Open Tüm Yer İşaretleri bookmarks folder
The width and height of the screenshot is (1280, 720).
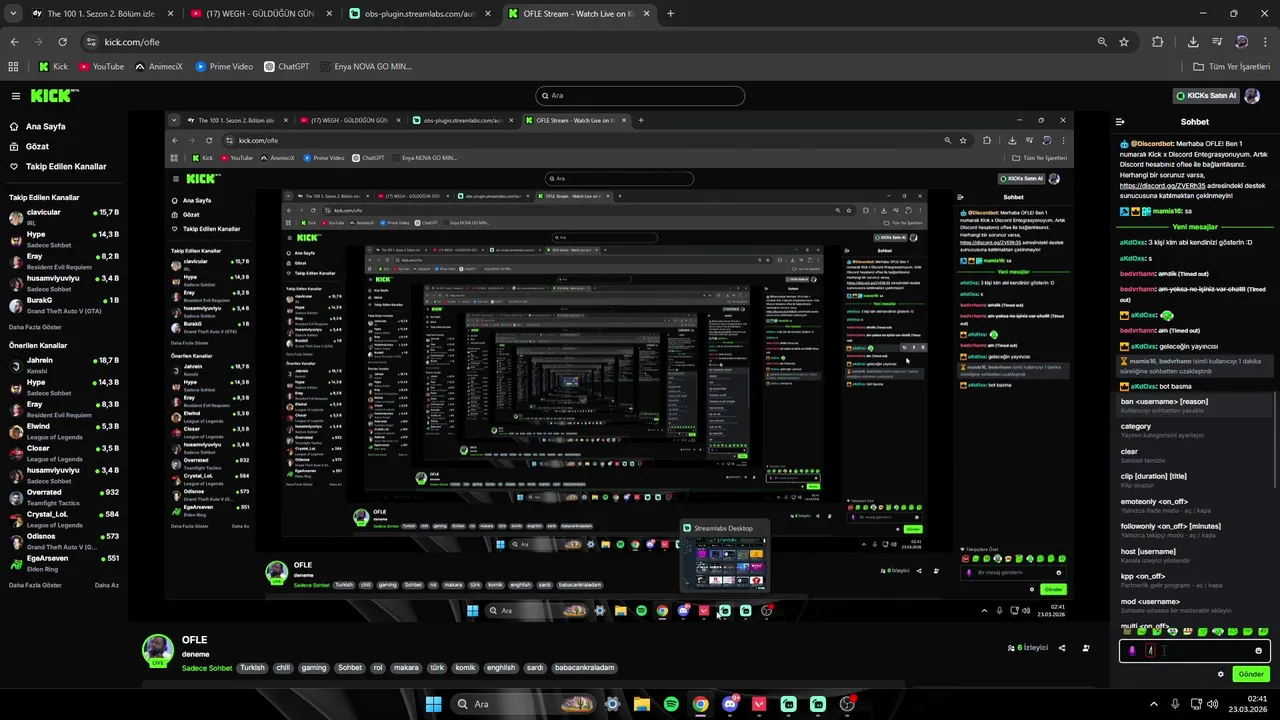[x=1231, y=67]
